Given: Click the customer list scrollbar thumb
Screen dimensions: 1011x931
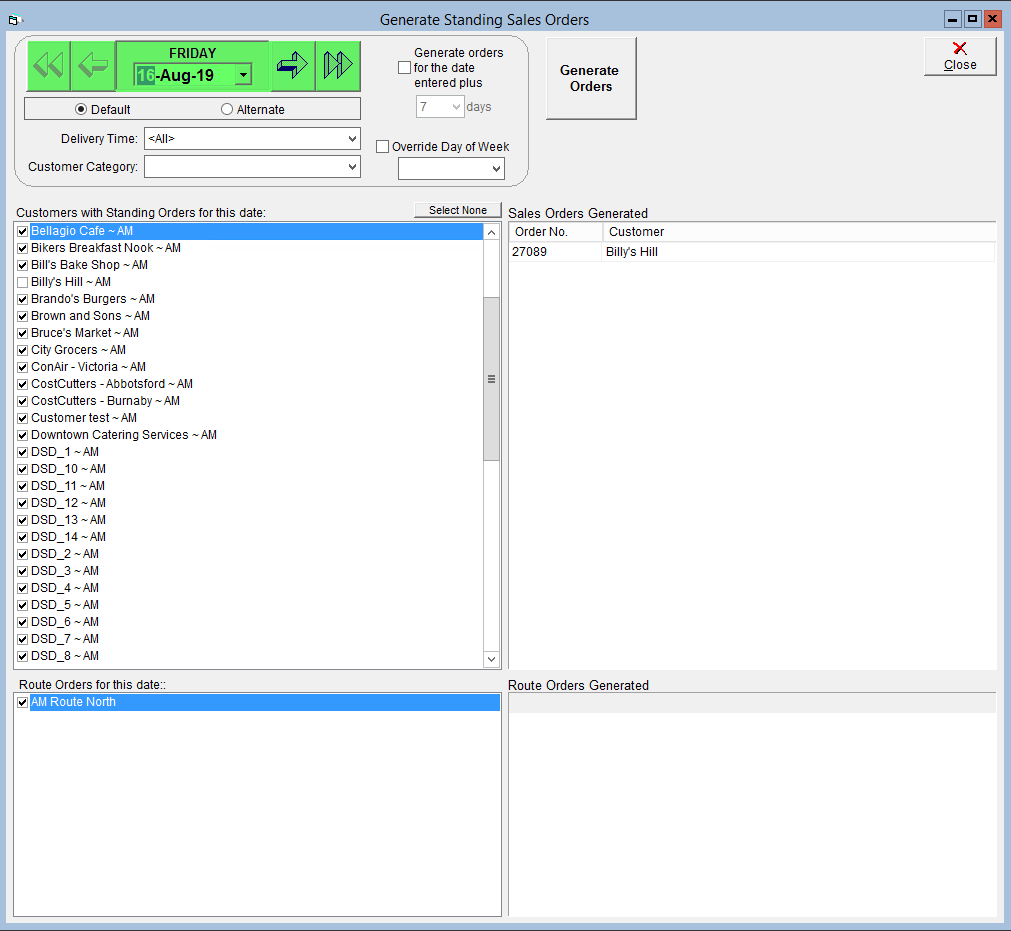Looking at the screenshot, I should (x=491, y=379).
